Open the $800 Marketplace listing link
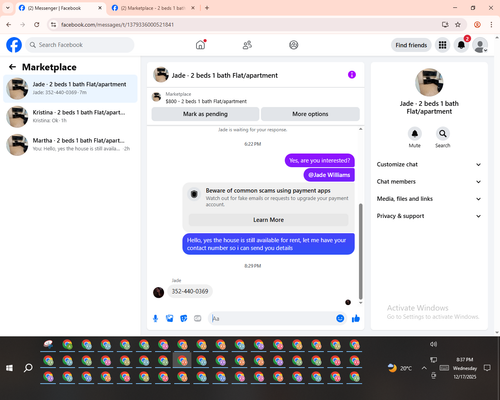The width and height of the screenshot is (500, 400). (206, 101)
